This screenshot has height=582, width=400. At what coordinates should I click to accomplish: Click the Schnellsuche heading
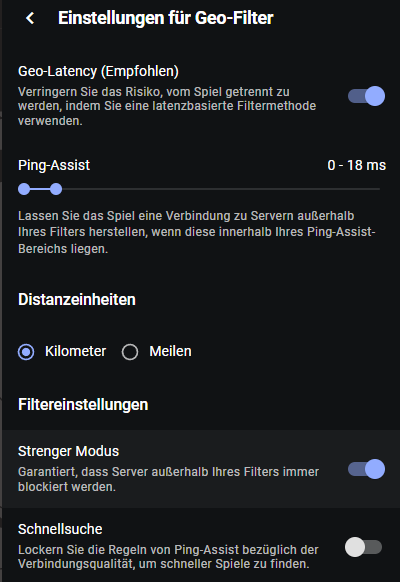[x=60, y=529]
